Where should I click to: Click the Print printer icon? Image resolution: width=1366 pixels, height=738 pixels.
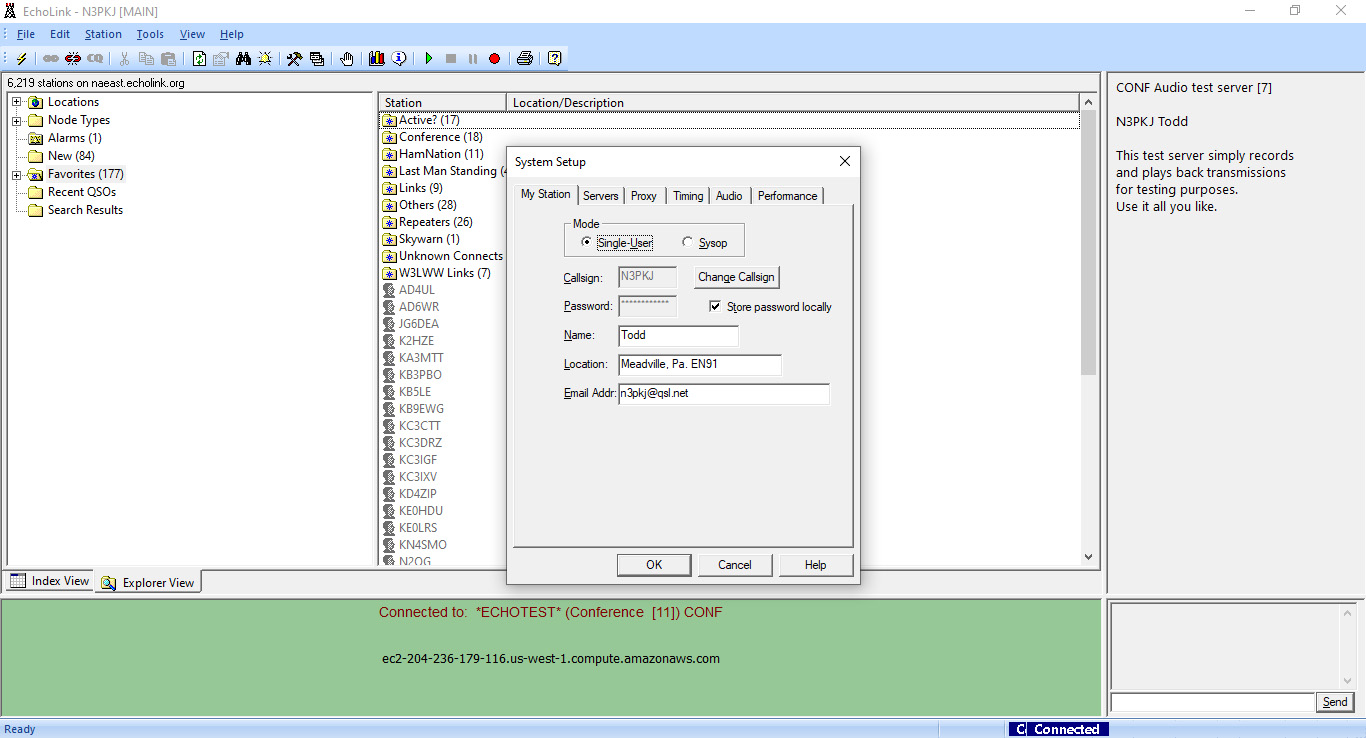click(x=525, y=59)
